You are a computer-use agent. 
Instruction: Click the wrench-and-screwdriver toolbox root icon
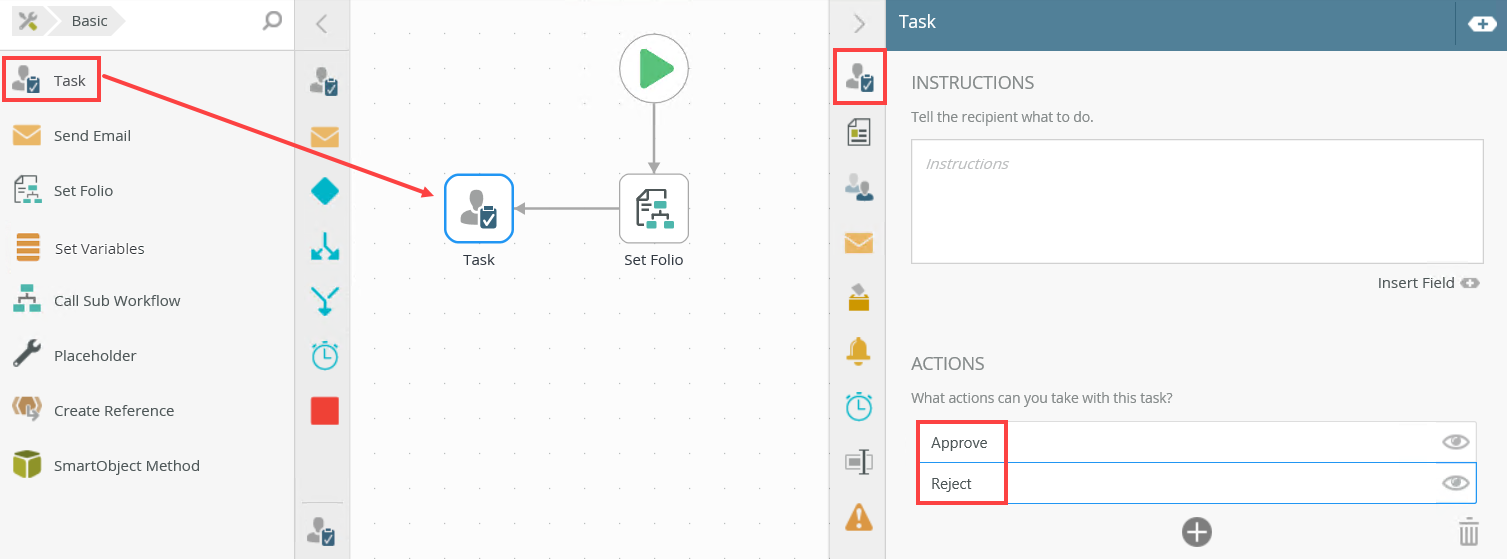pos(28,21)
